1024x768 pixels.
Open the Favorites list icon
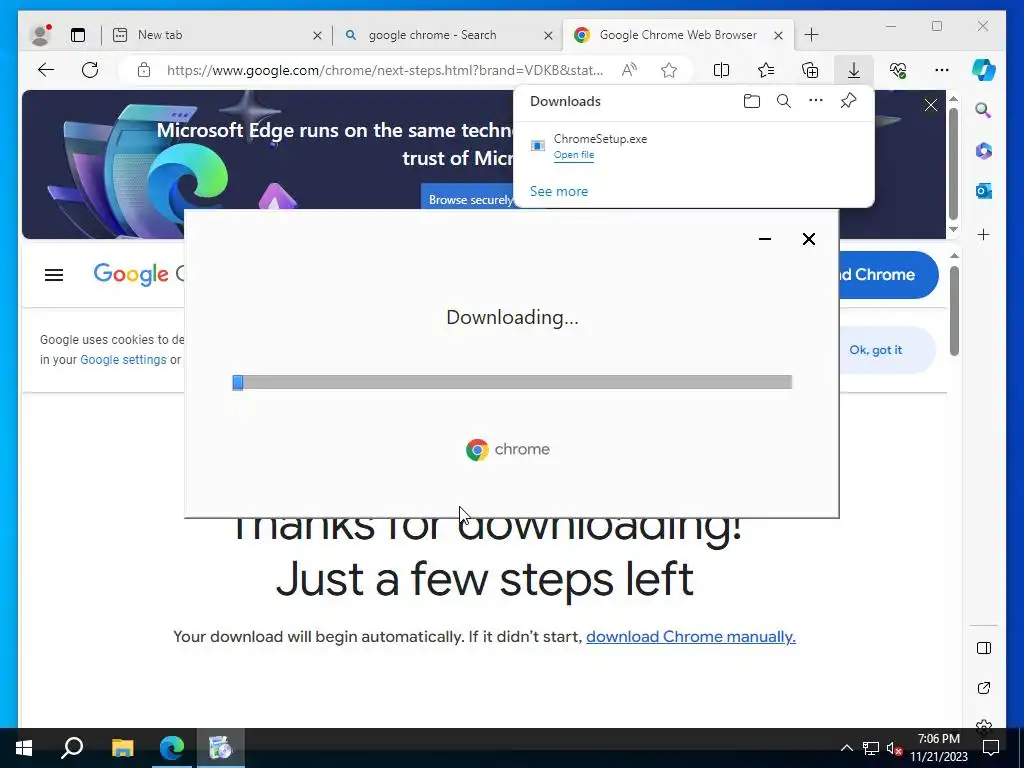766,70
